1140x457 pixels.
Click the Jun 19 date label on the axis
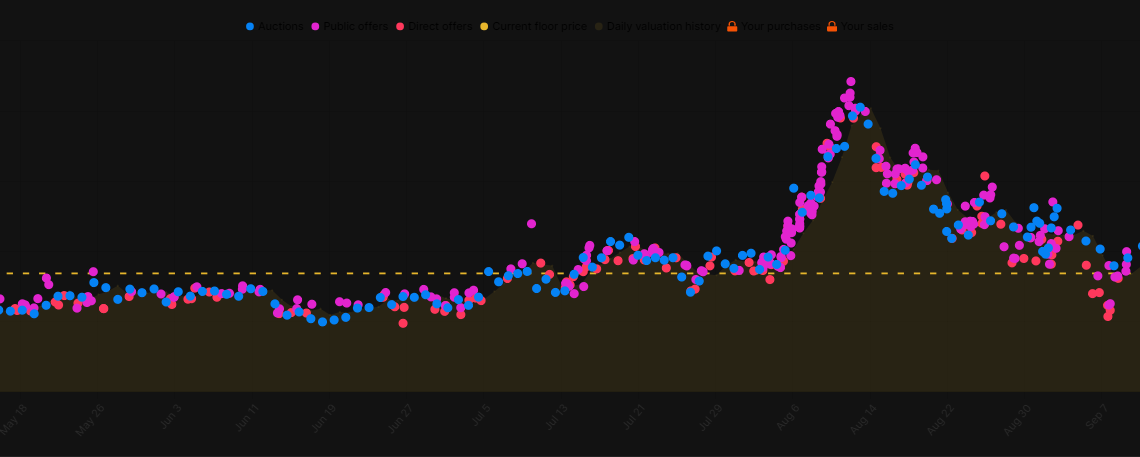323,418
